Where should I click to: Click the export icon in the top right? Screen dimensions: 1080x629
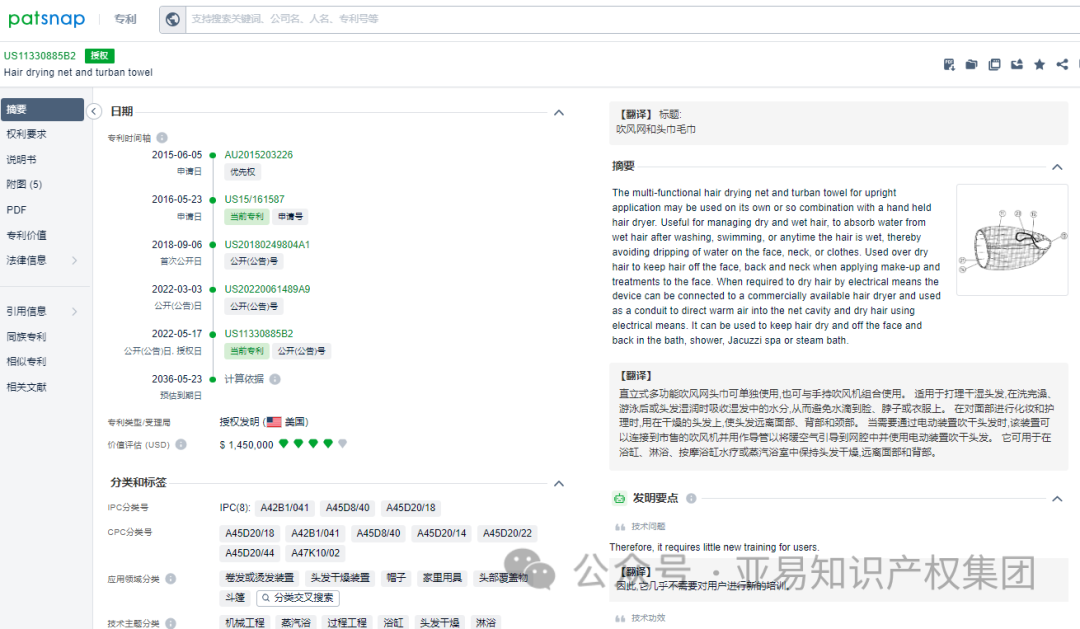(1016, 64)
